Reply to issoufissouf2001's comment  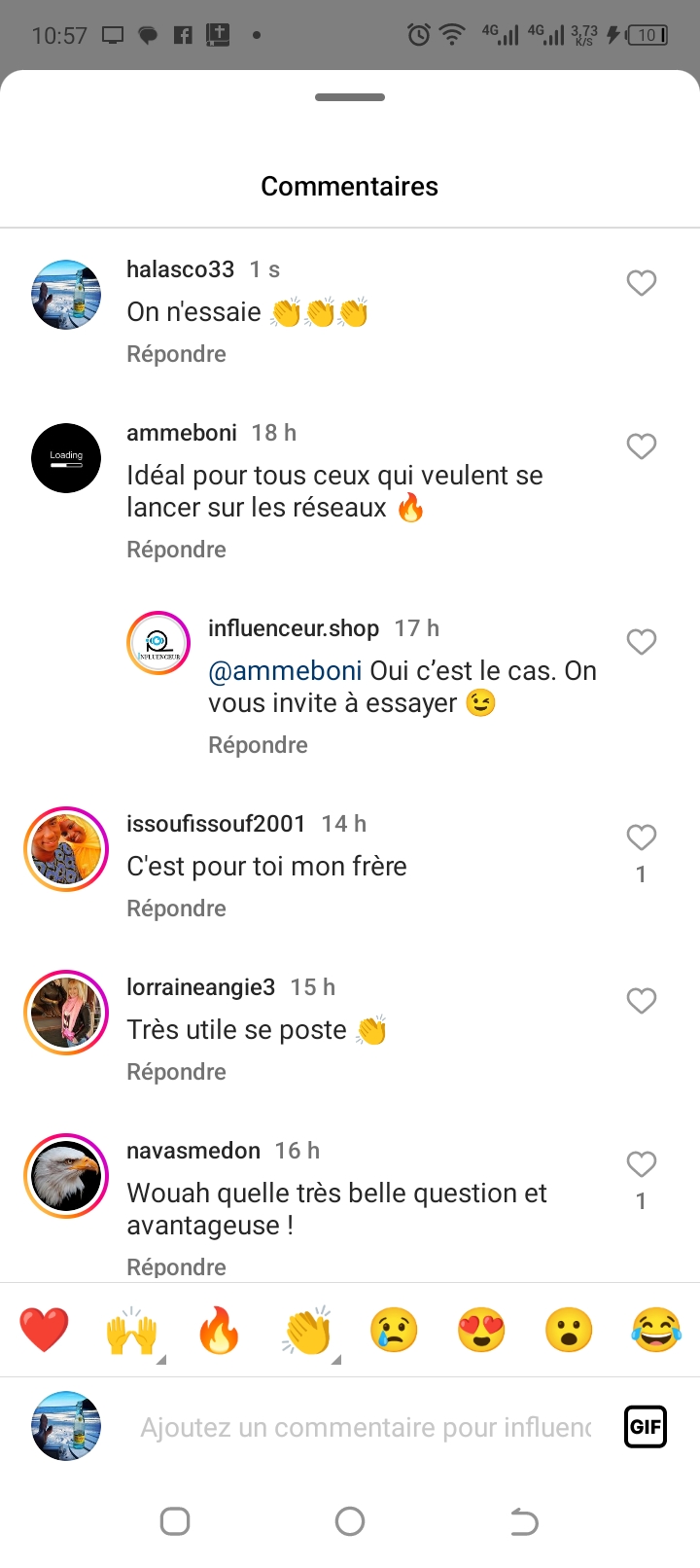pyautogui.click(x=176, y=909)
